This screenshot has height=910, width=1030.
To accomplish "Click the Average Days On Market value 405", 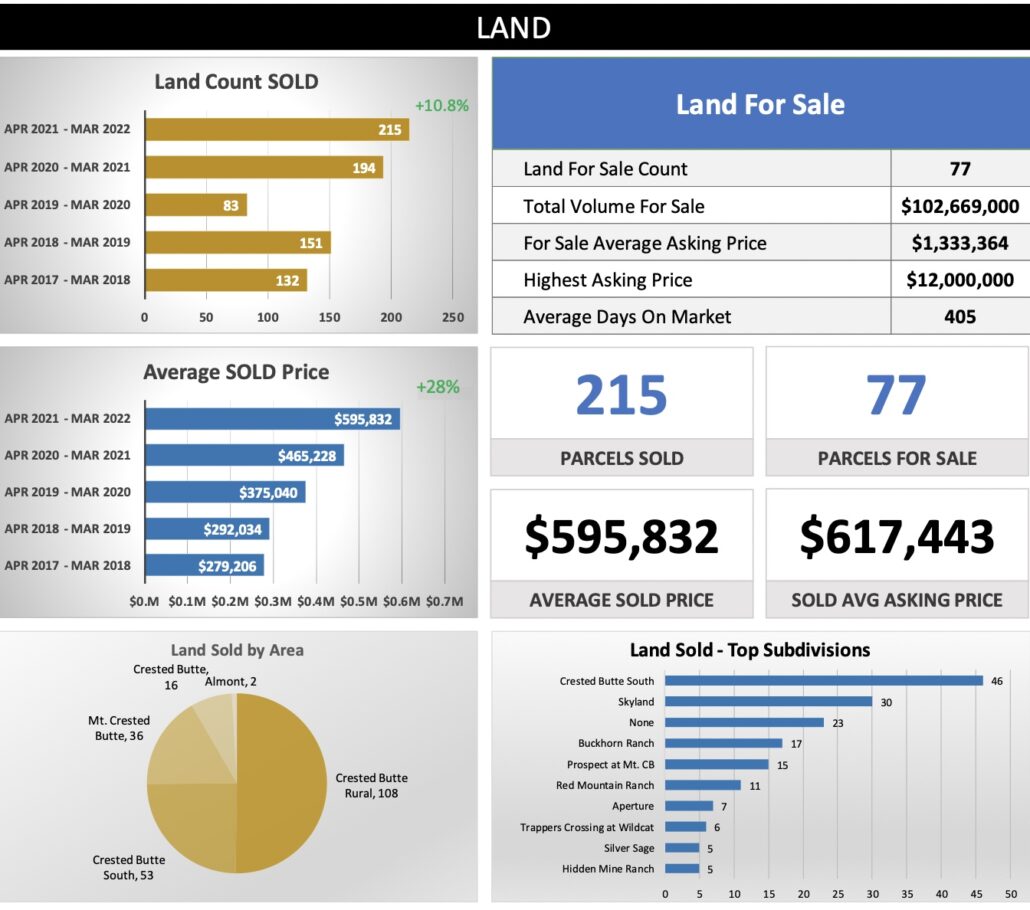I will [959, 317].
